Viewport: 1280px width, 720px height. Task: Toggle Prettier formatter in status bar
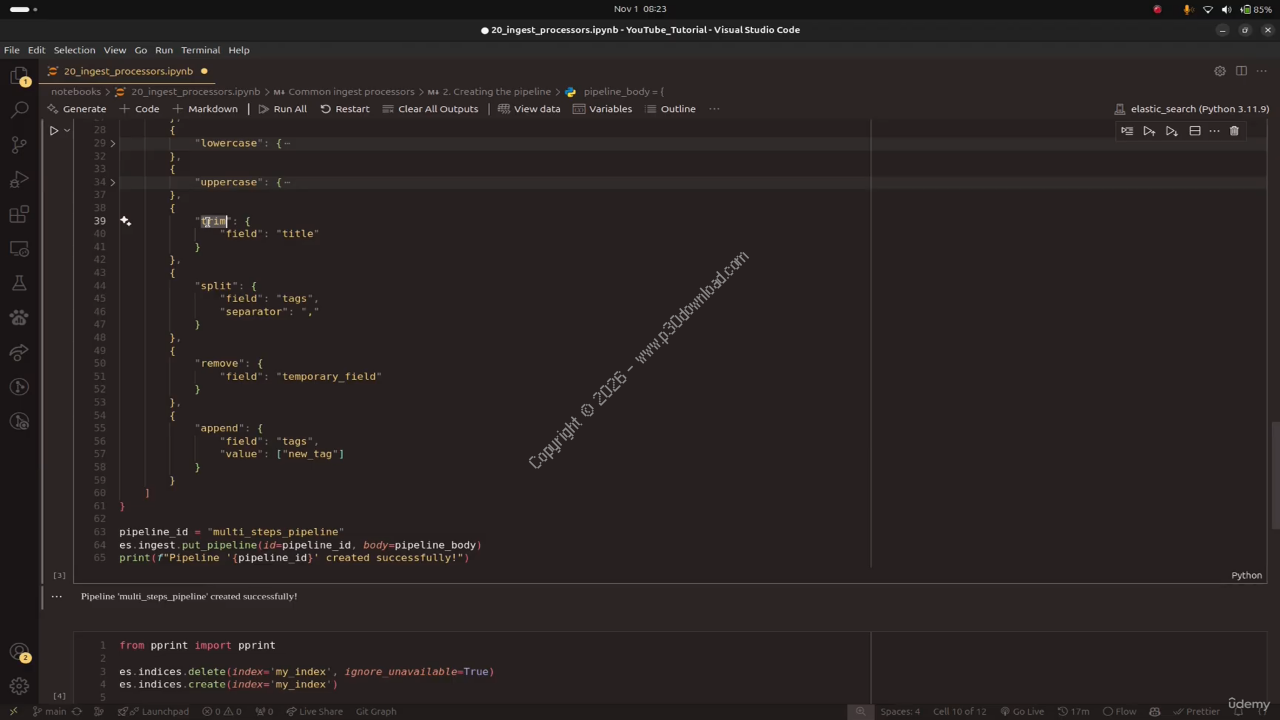click(1196, 711)
